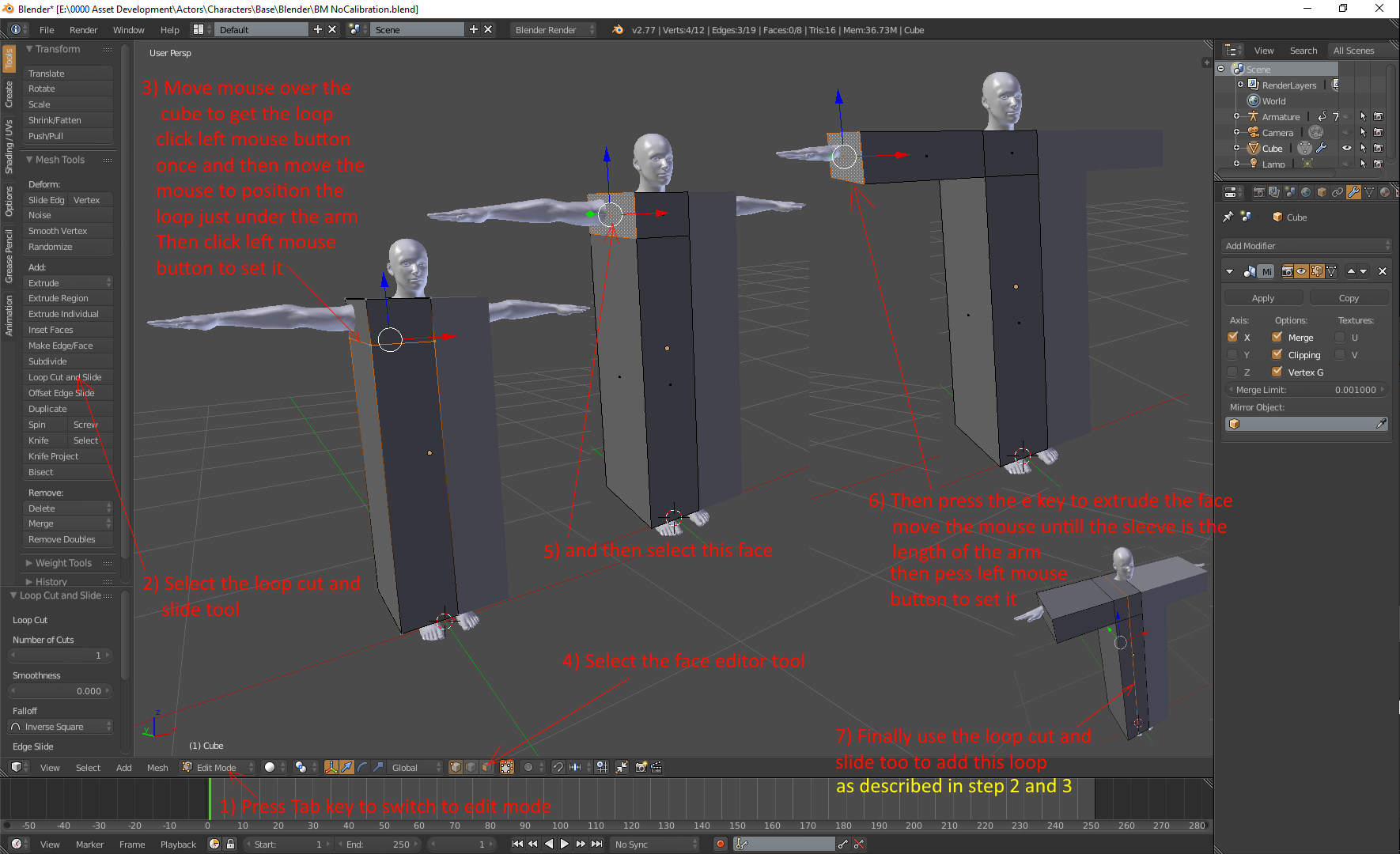This screenshot has height=854, width=1400.
Task: Click the timeline record button
Action: point(721,844)
